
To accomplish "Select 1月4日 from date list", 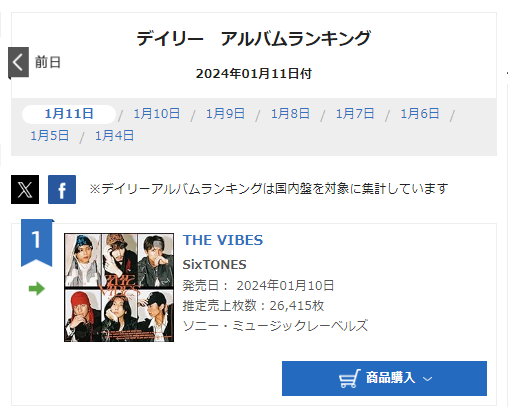I will pos(115,136).
